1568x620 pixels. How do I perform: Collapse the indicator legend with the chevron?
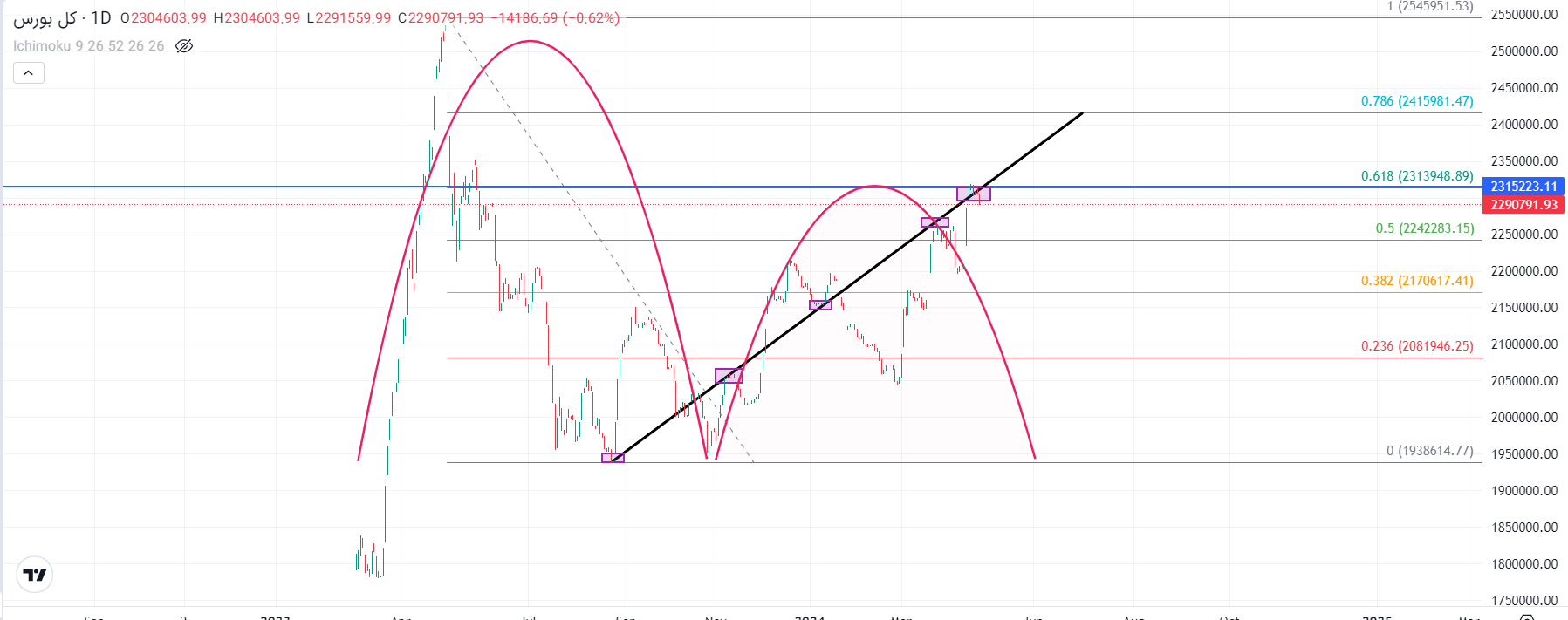(28, 72)
